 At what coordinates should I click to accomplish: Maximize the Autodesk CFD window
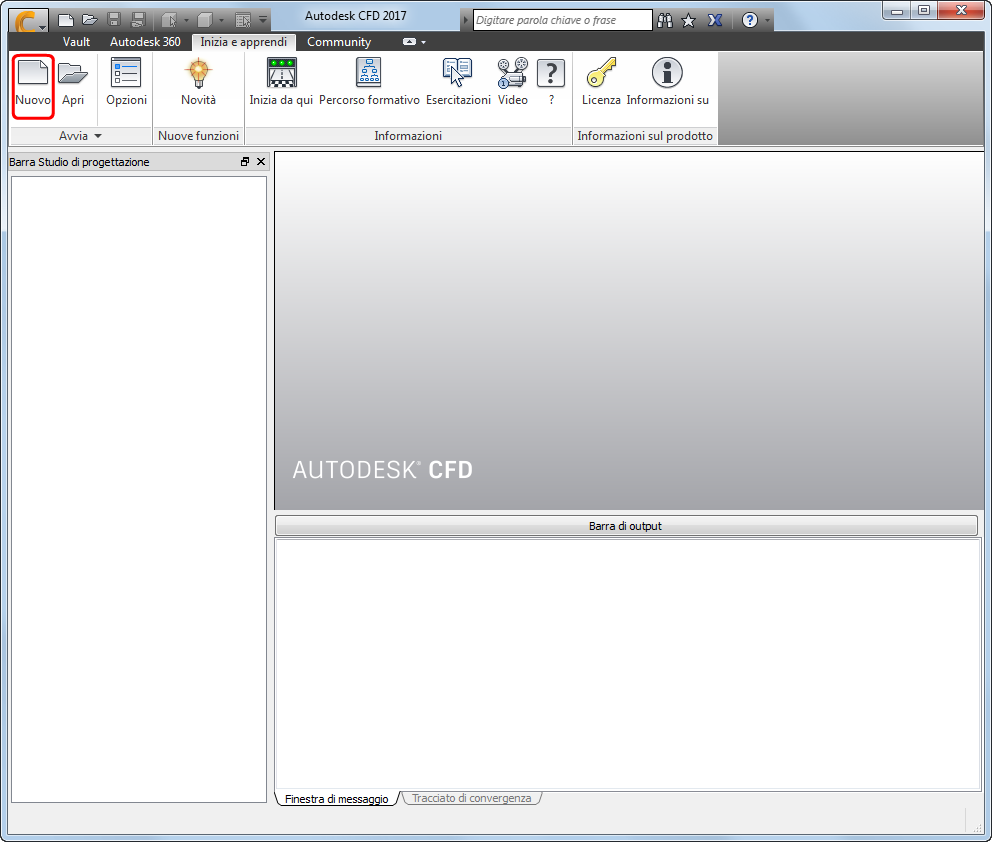click(x=924, y=10)
